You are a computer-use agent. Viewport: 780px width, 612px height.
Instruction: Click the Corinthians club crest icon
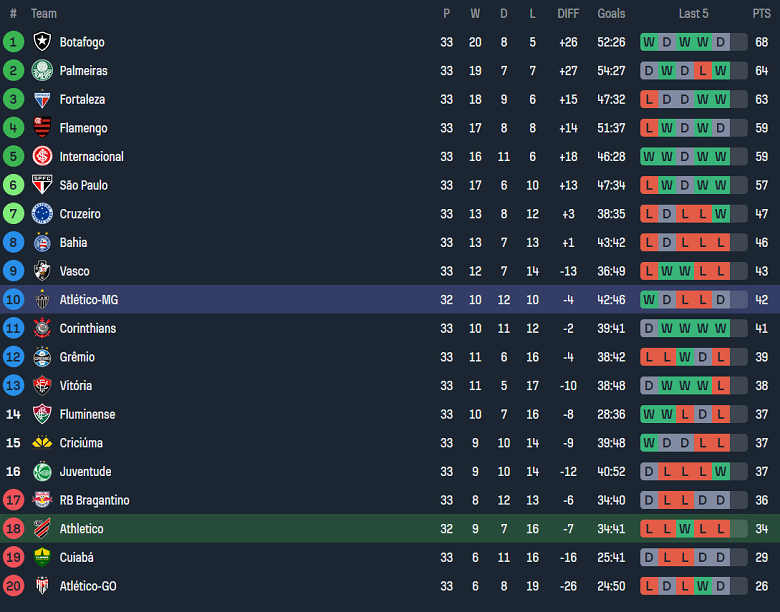coord(42,328)
